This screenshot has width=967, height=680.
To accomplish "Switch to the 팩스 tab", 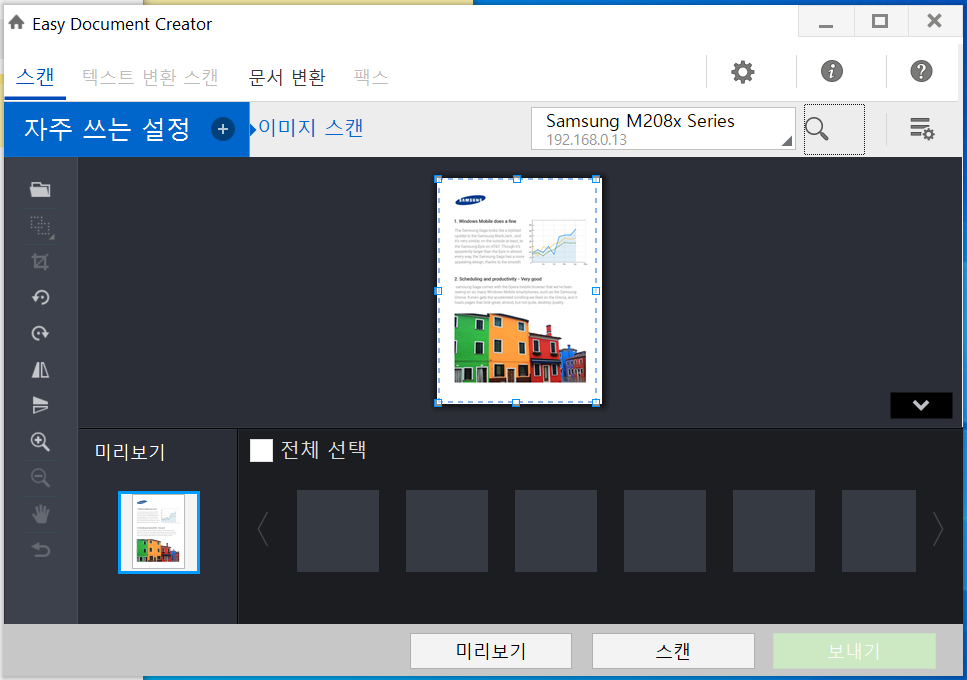I will pos(371,77).
